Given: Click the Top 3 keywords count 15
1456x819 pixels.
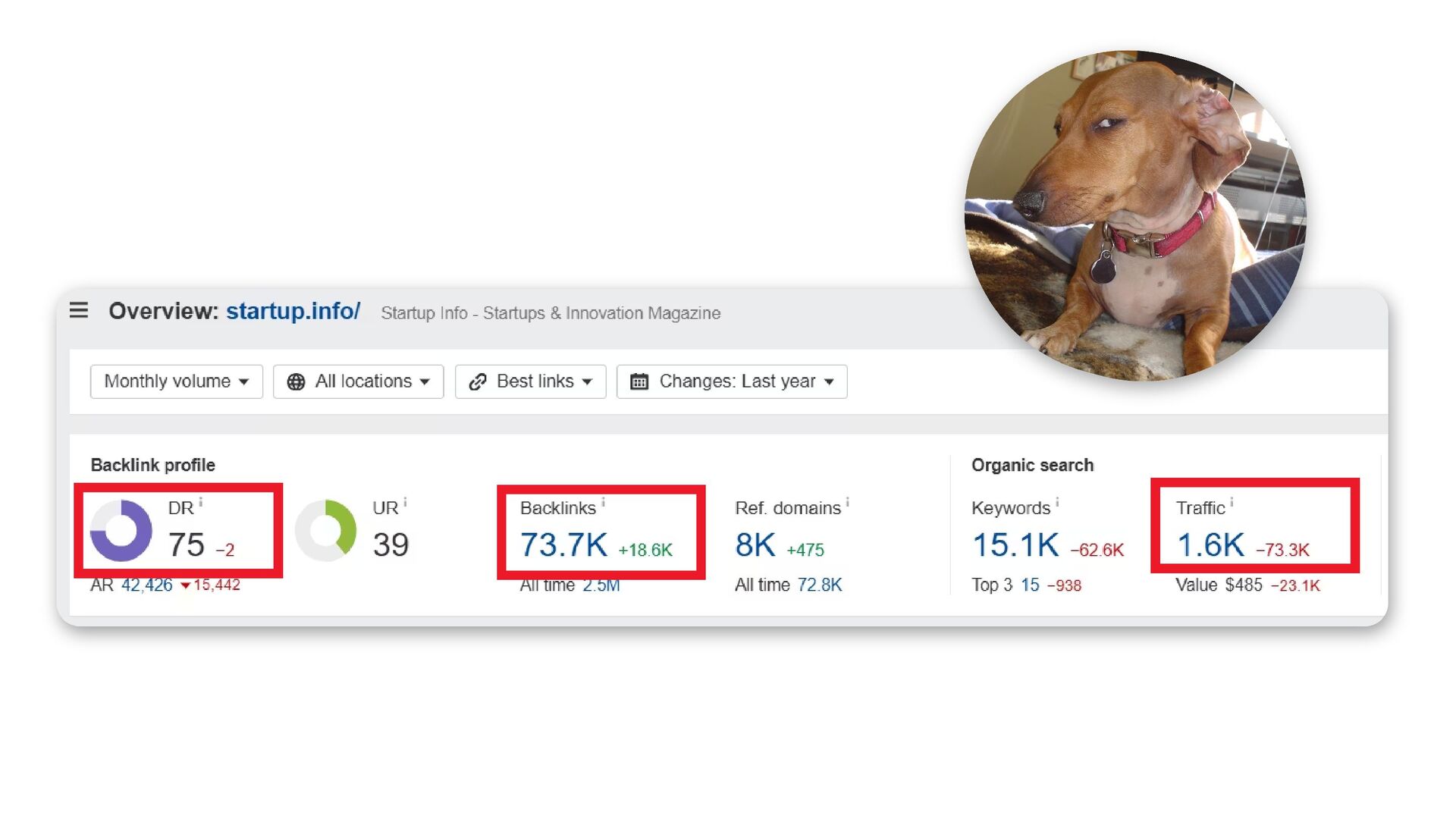Looking at the screenshot, I should pos(1030,585).
